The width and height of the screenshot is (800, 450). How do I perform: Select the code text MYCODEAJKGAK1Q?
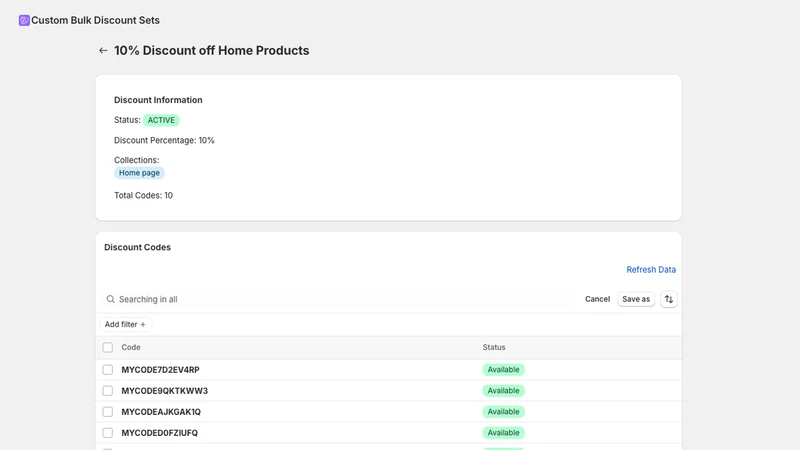(x=161, y=412)
